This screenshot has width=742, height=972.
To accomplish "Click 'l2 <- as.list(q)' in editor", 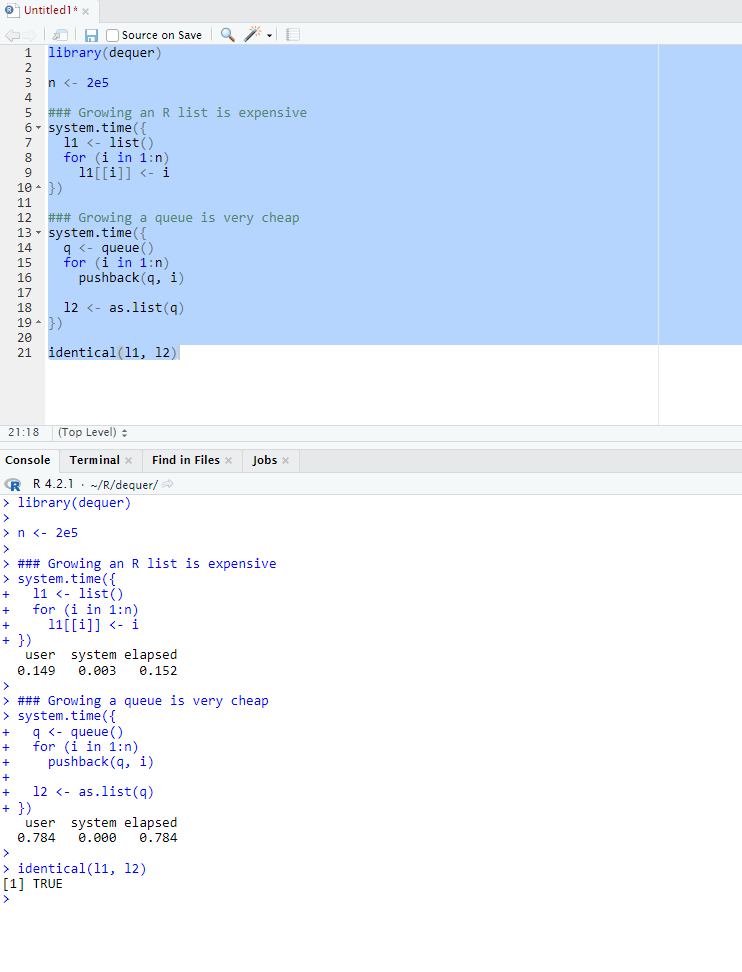I will (124, 308).
